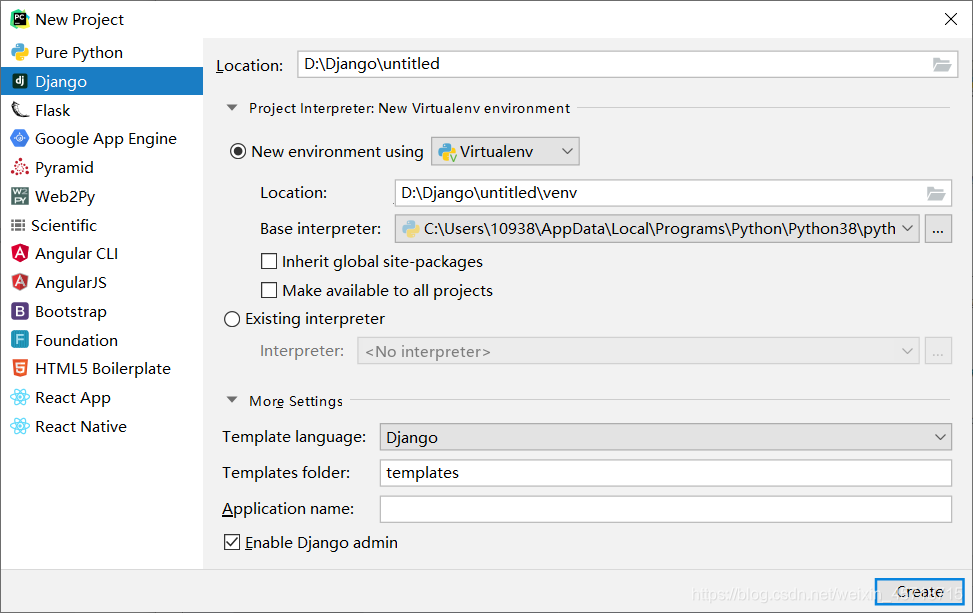Browse for project location folder icon

[x=941, y=65]
